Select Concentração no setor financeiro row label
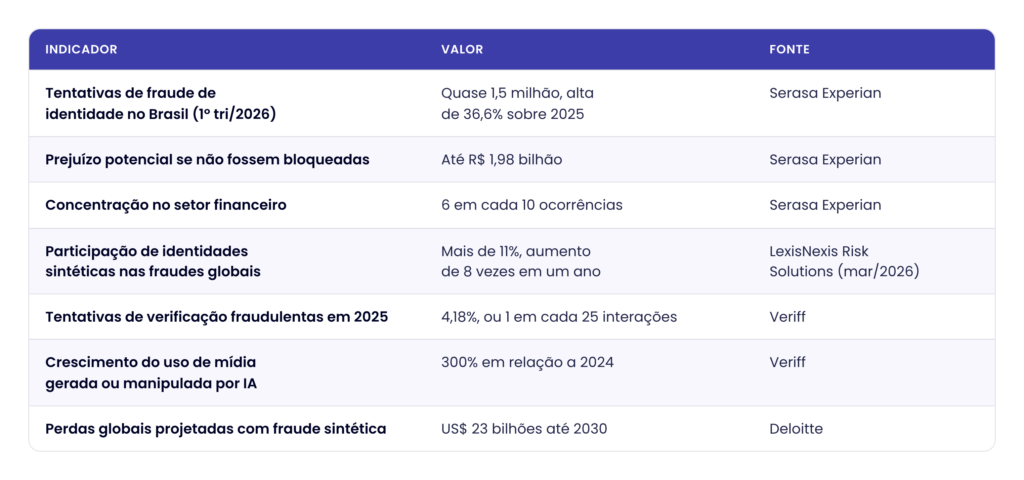Image resolution: width=1024 pixels, height=480 pixels. click(166, 205)
